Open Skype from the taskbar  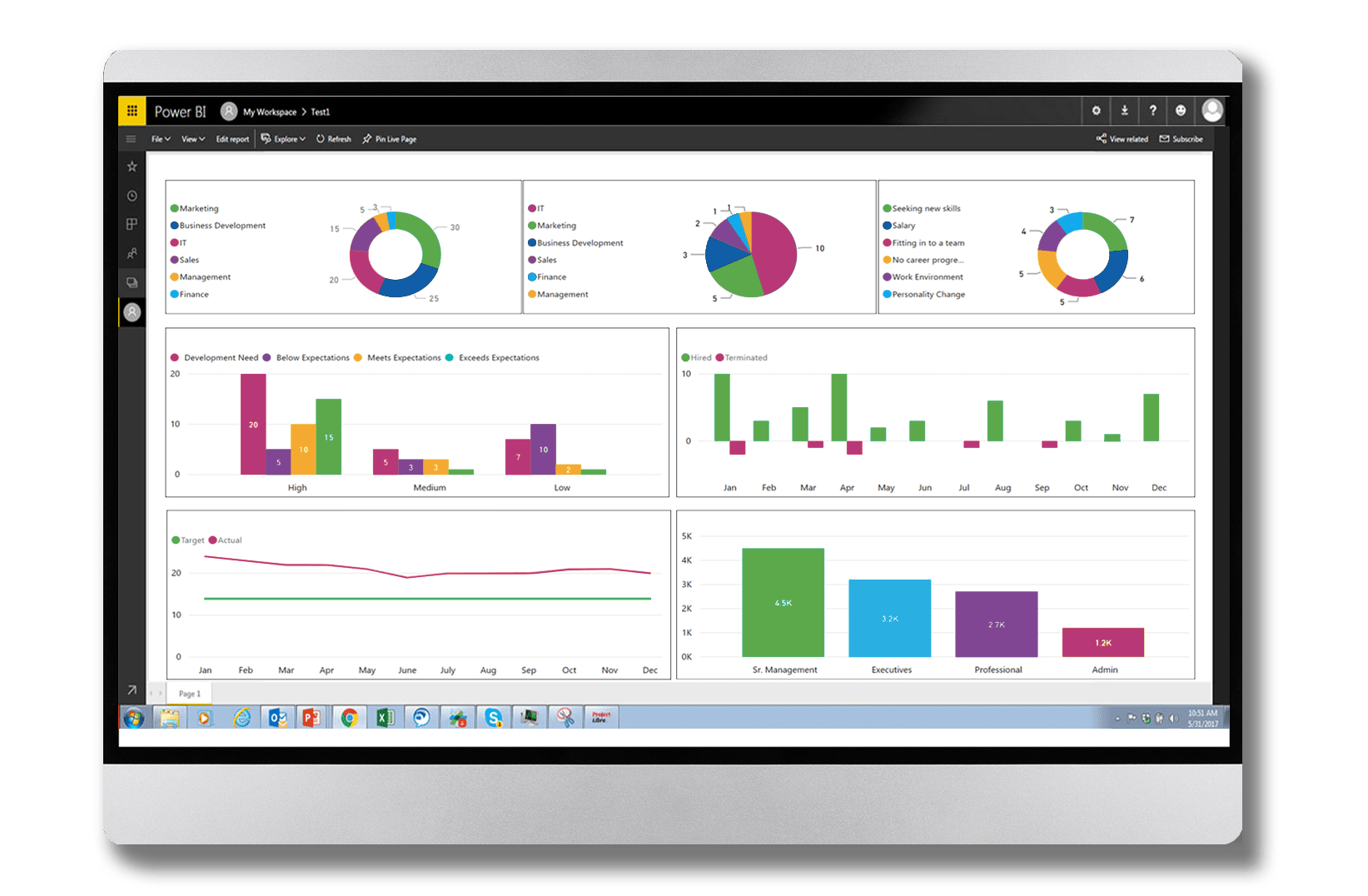tap(494, 718)
